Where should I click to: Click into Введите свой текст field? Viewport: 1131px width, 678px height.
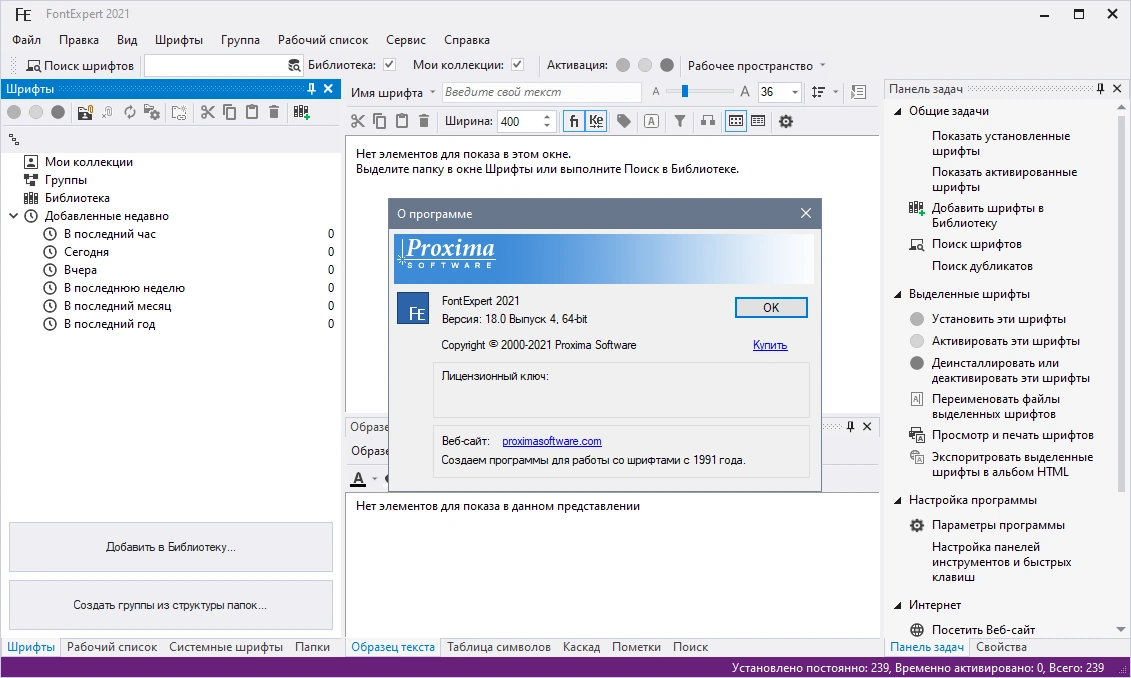click(x=541, y=92)
